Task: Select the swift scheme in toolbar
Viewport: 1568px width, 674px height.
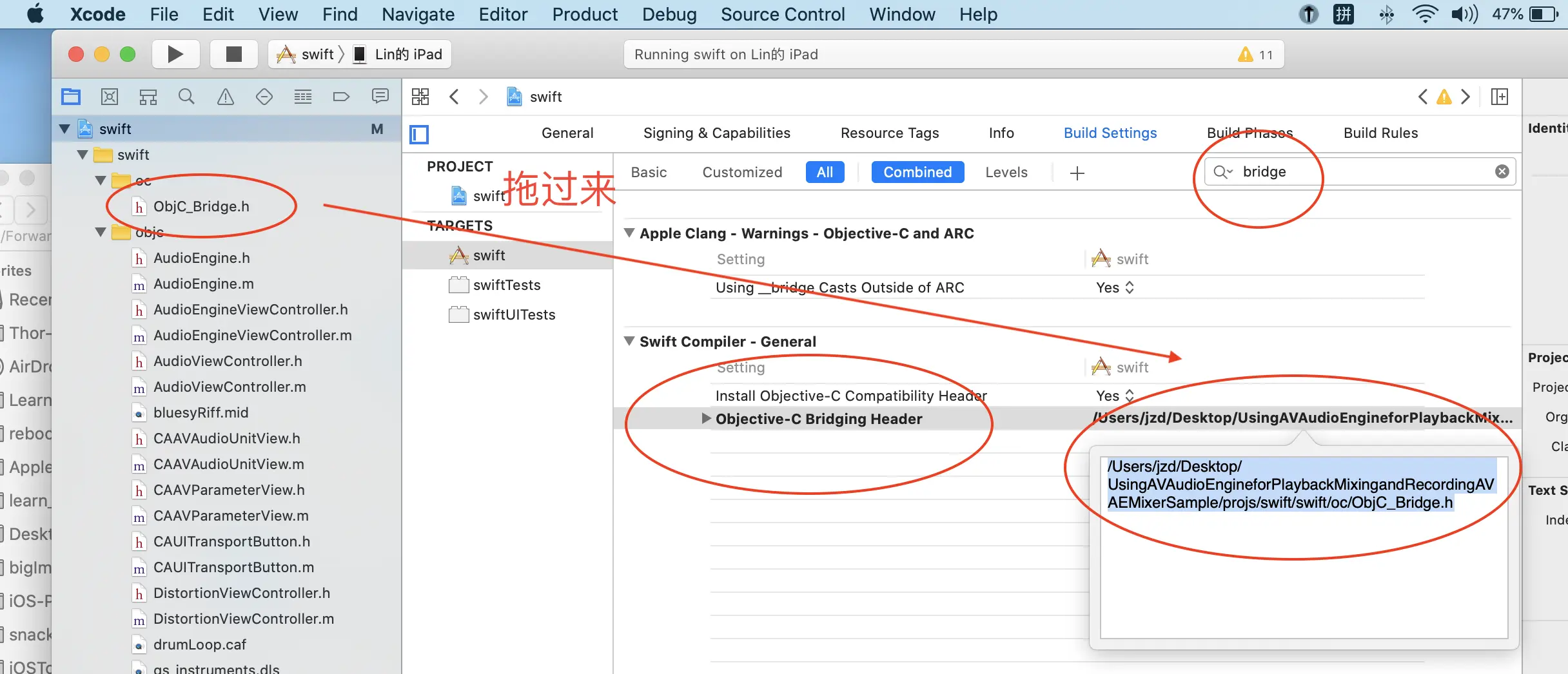Action: 305,54
